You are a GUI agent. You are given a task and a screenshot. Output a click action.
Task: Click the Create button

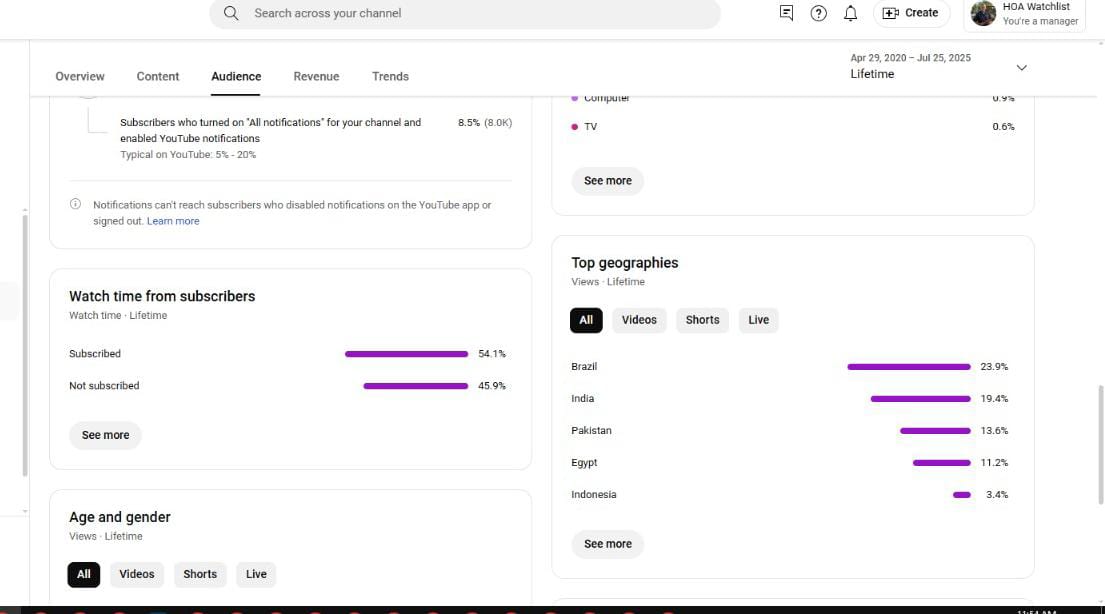[910, 13]
